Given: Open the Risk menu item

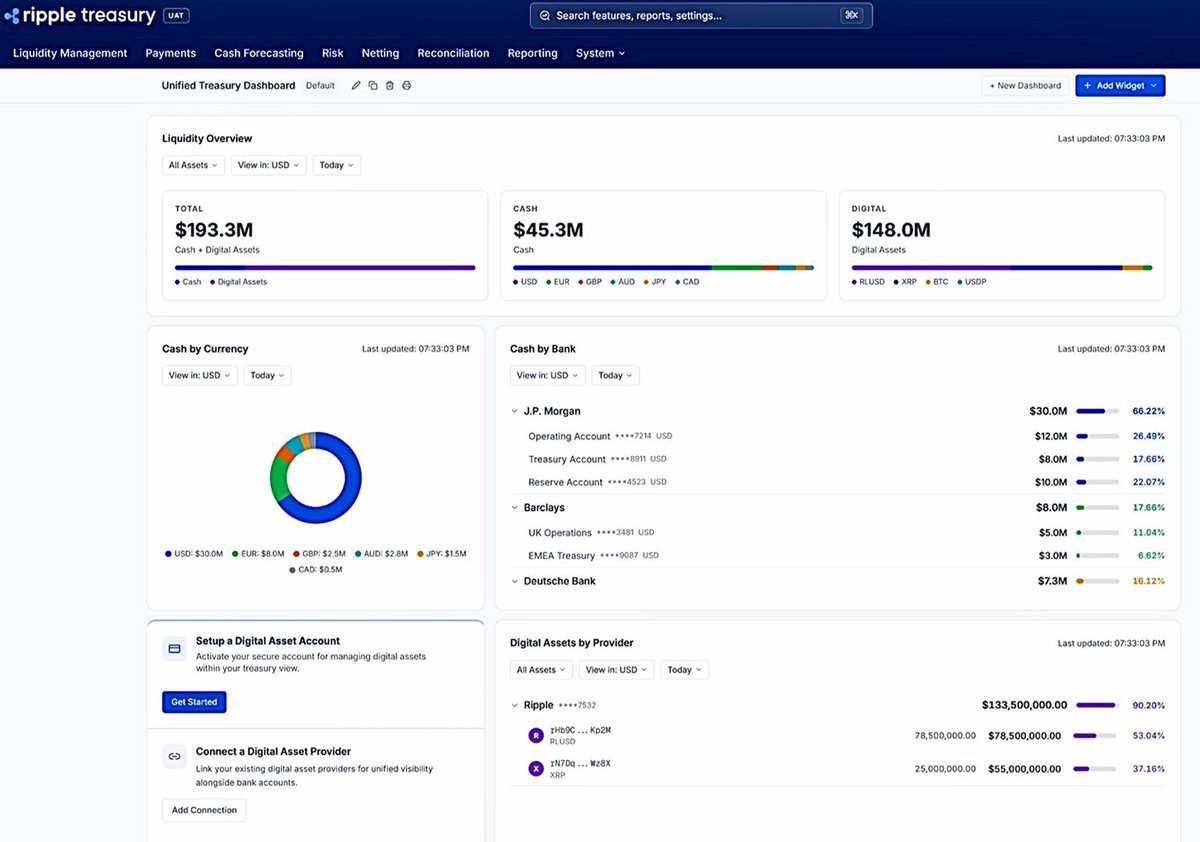Looking at the screenshot, I should tap(332, 53).
